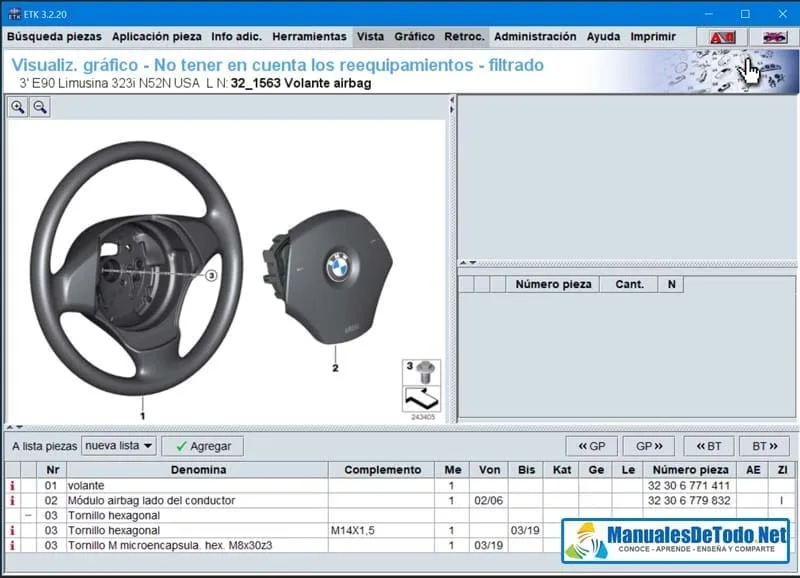Open info icon for Módulo airbag row
This screenshot has height=578, width=800.
pos(11,500)
